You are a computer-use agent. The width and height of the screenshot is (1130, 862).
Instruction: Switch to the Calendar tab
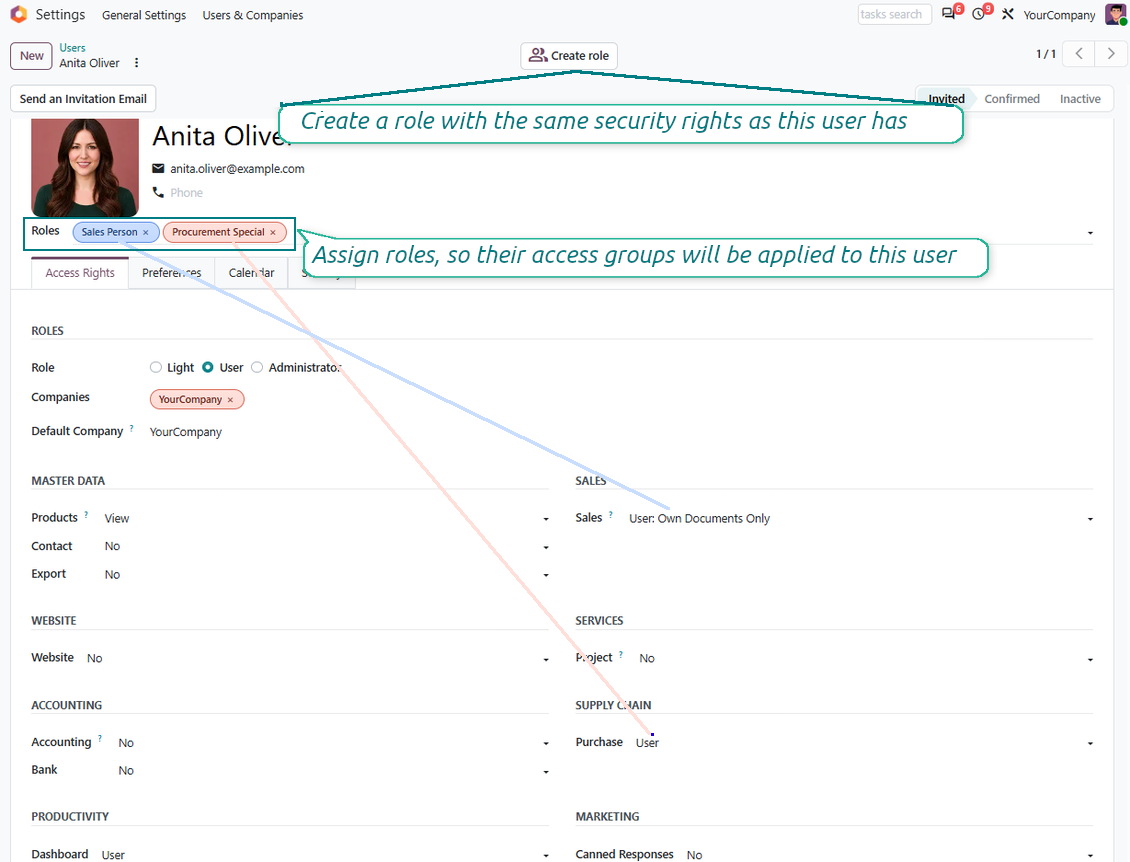pyautogui.click(x=252, y=272)
